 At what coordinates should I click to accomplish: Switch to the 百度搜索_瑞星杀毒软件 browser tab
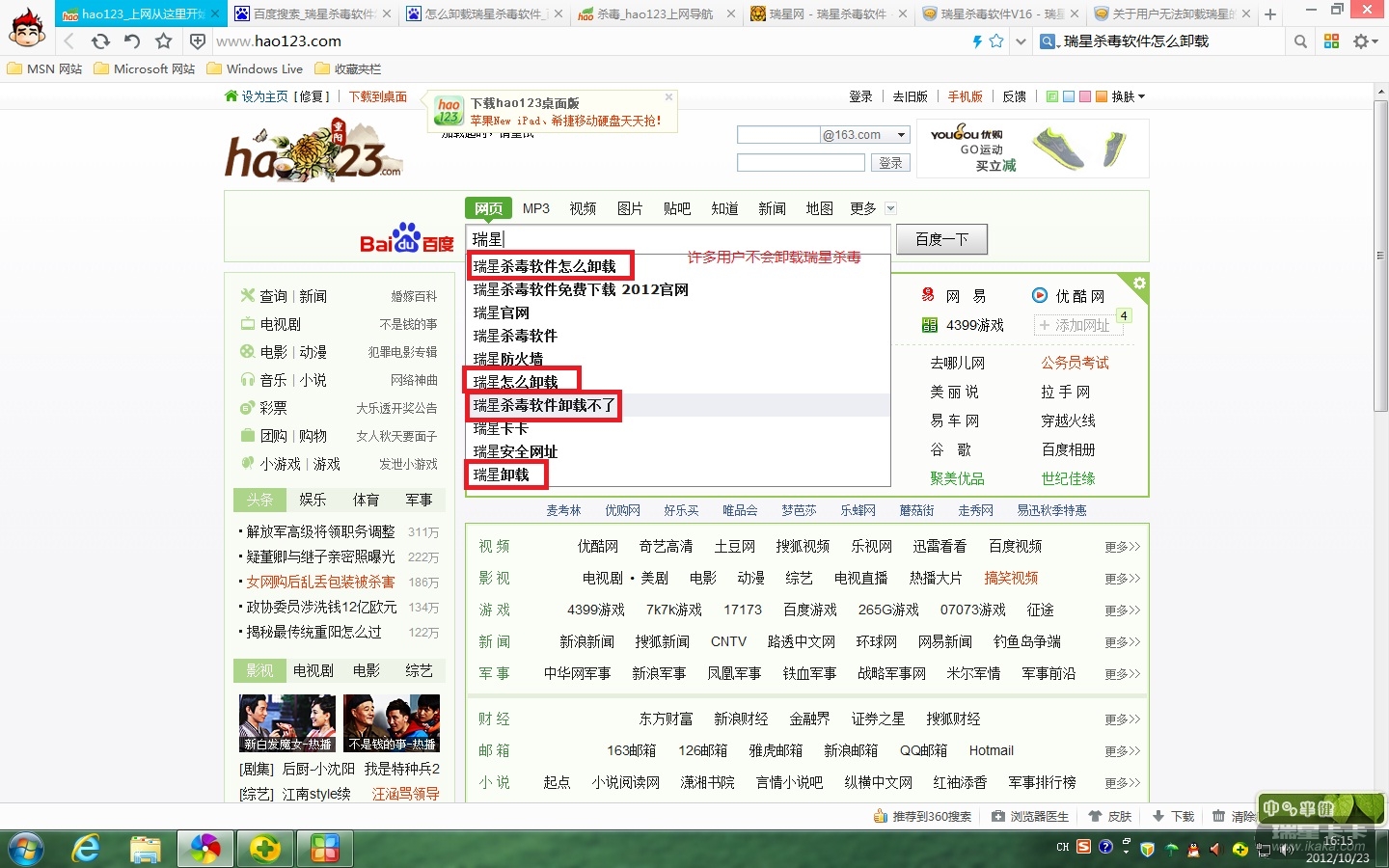(312, 14)
